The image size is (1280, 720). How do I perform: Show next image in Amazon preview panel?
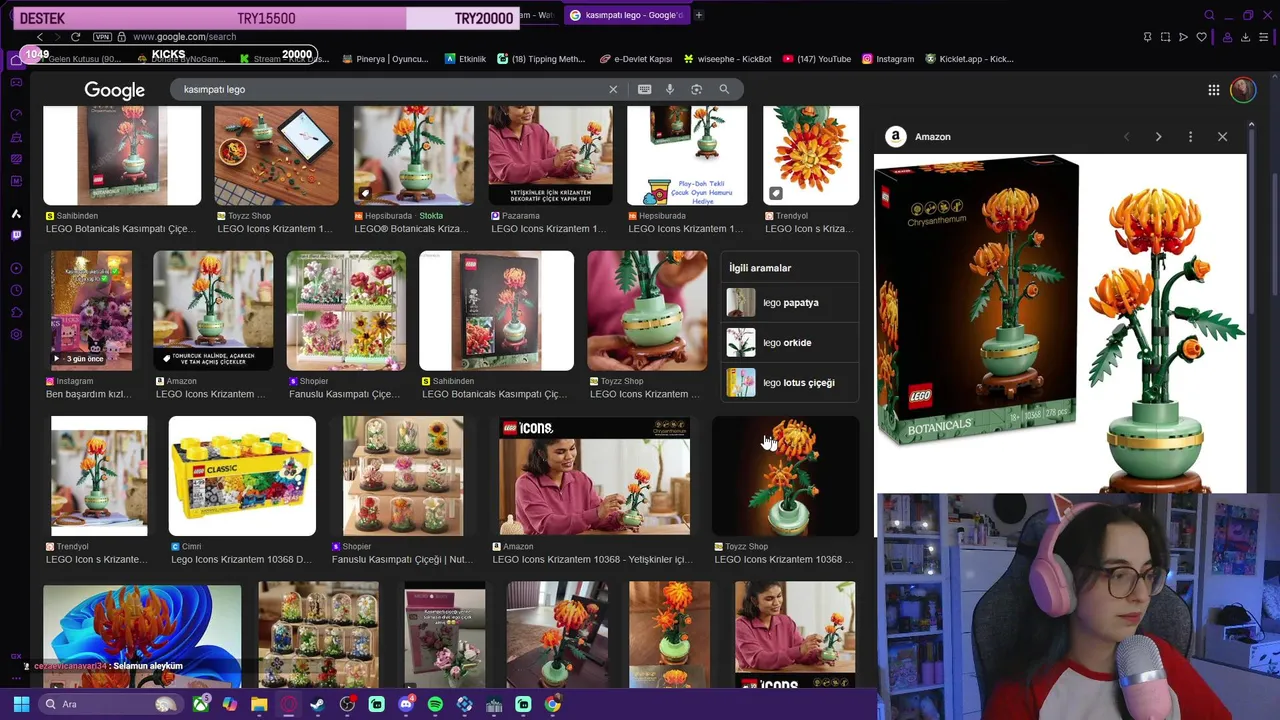(x=1158, y=137)
